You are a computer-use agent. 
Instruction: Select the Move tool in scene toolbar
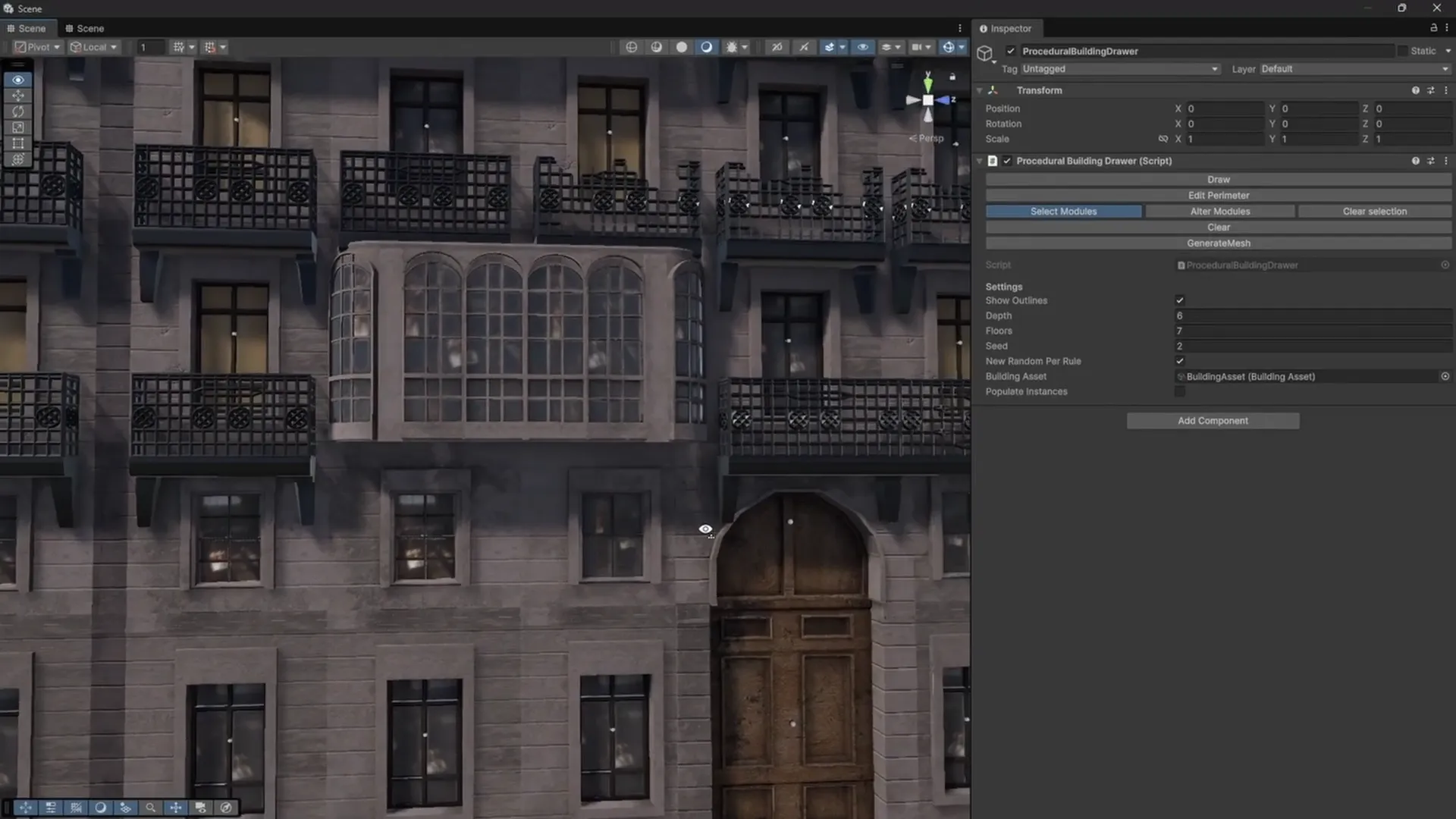pyautogui.click(x=18, y=96)
